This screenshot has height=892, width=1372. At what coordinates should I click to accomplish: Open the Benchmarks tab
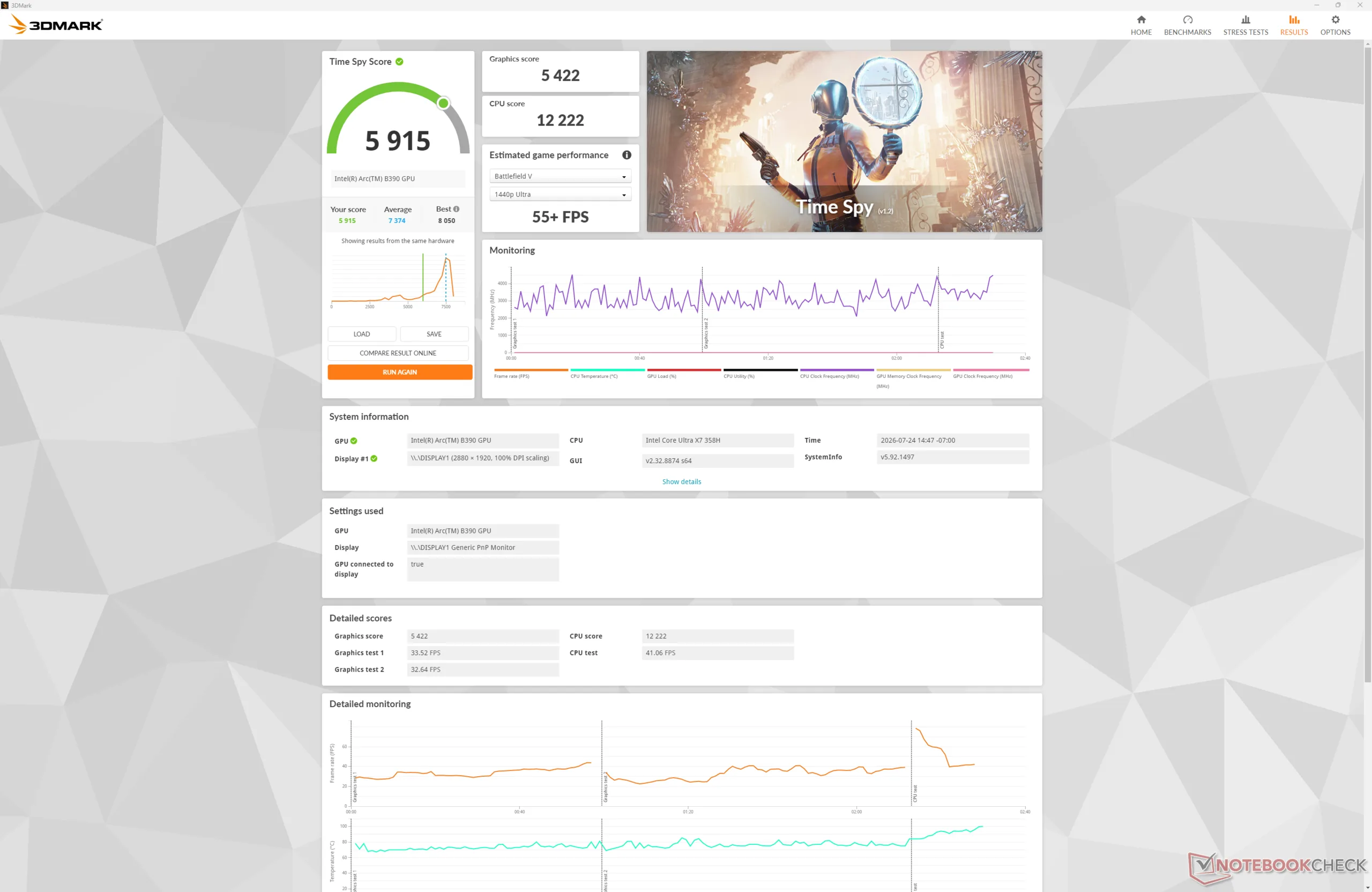(1187, 25)
